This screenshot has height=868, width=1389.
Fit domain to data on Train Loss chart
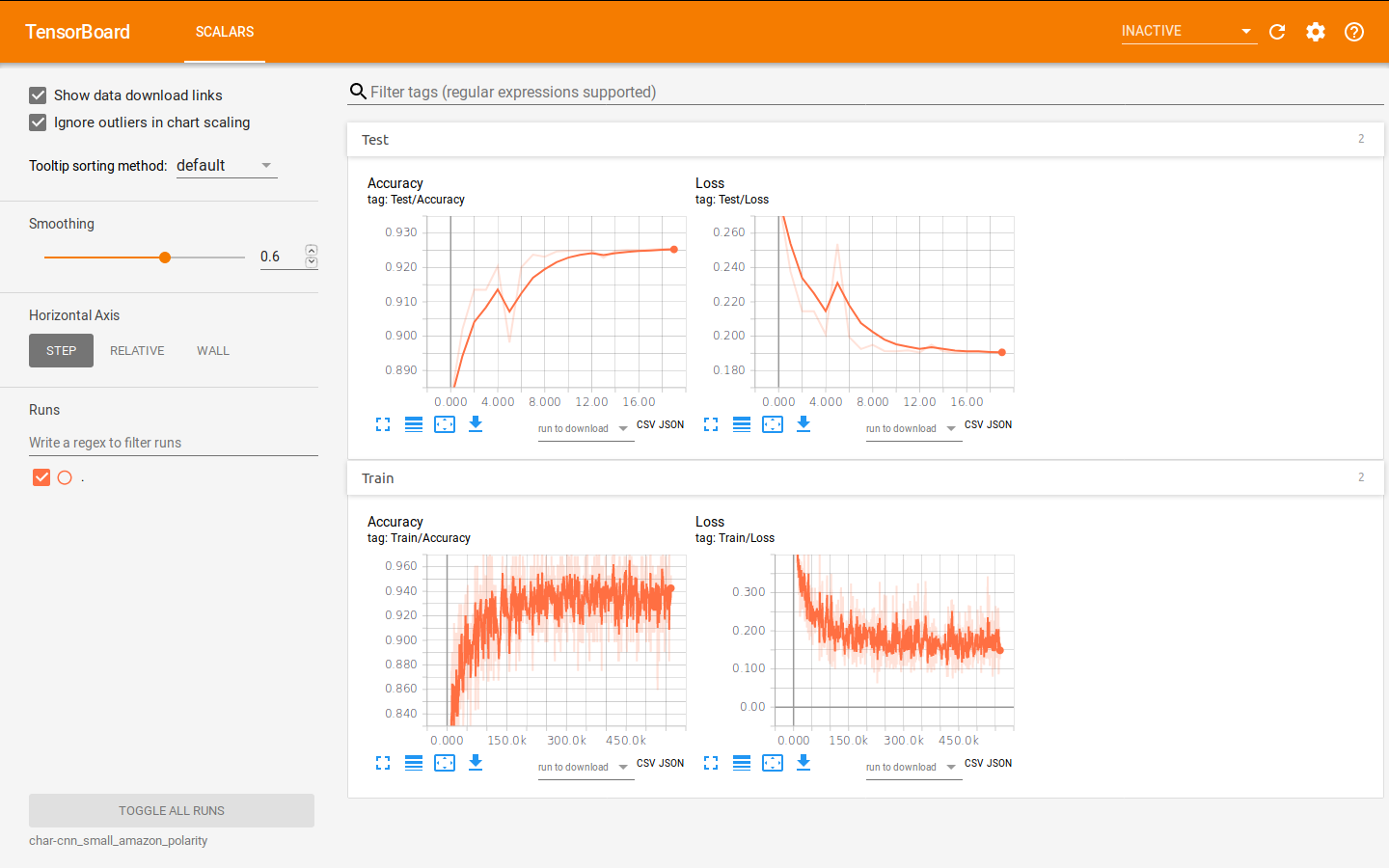point(773,763)
